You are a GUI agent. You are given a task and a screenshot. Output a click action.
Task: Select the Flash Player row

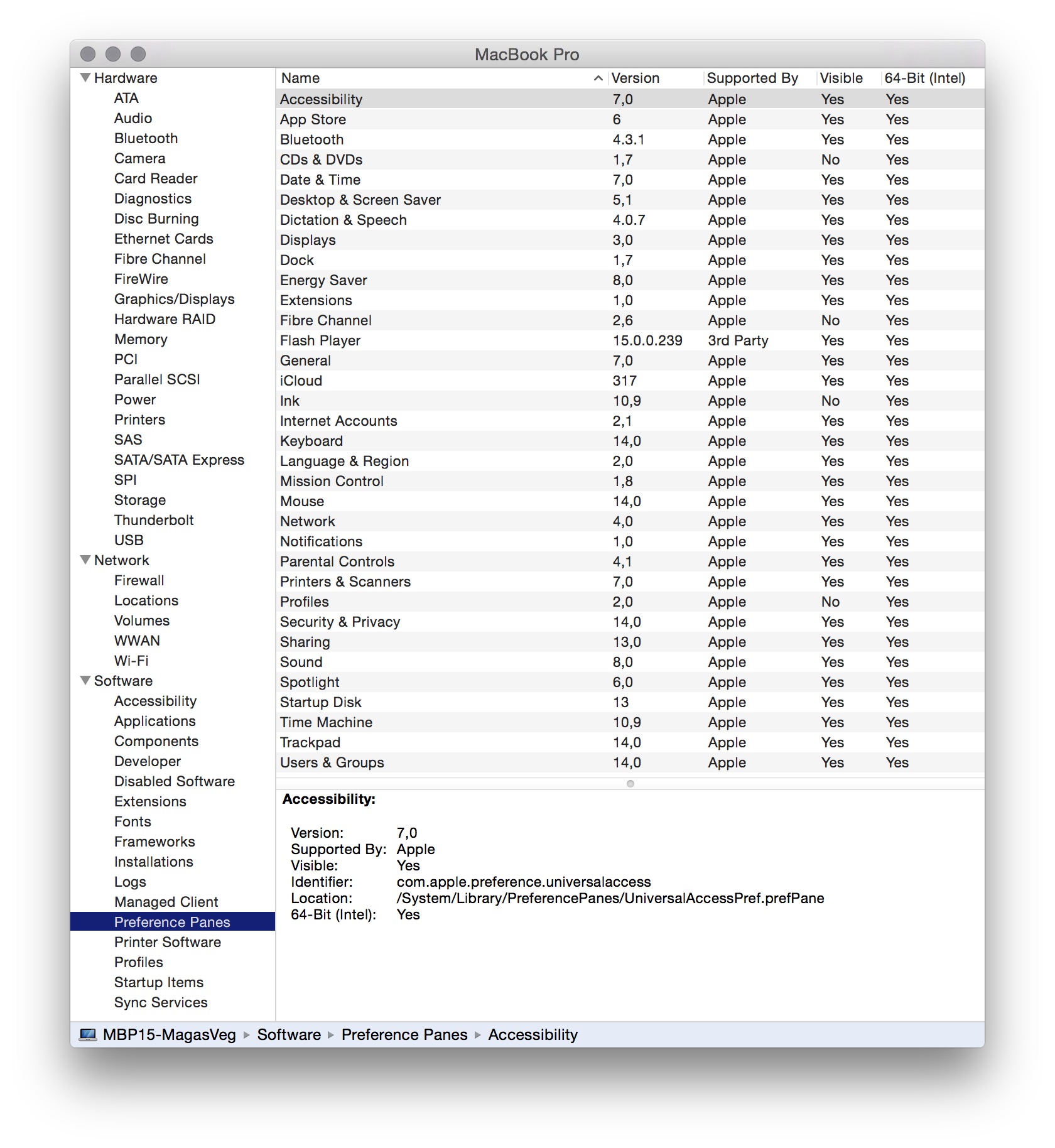pos(630,340)
